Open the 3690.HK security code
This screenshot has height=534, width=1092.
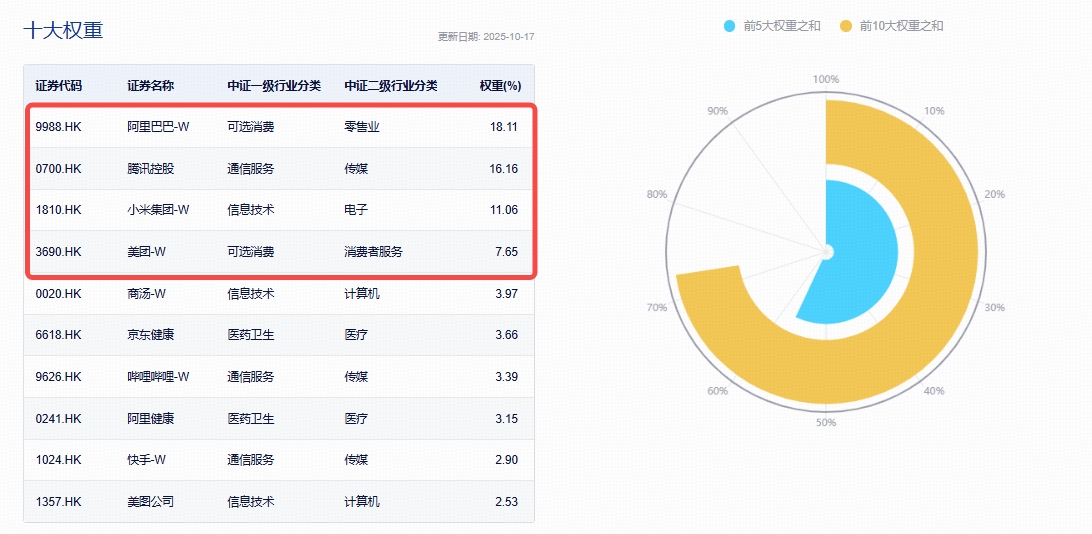pos(58,252)
